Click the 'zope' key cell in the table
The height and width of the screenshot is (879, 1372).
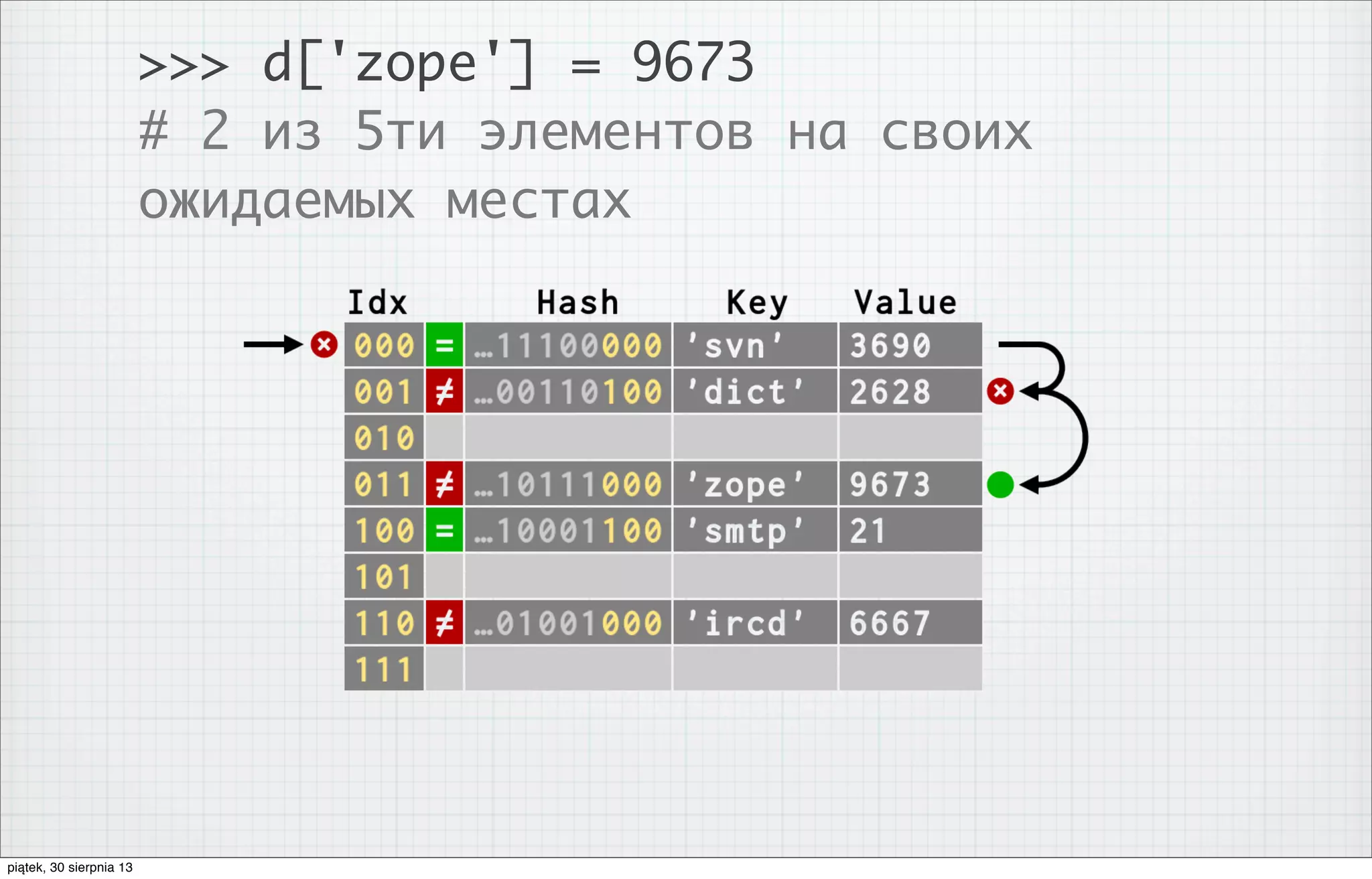pyautogui.click(x=755, y=483)
